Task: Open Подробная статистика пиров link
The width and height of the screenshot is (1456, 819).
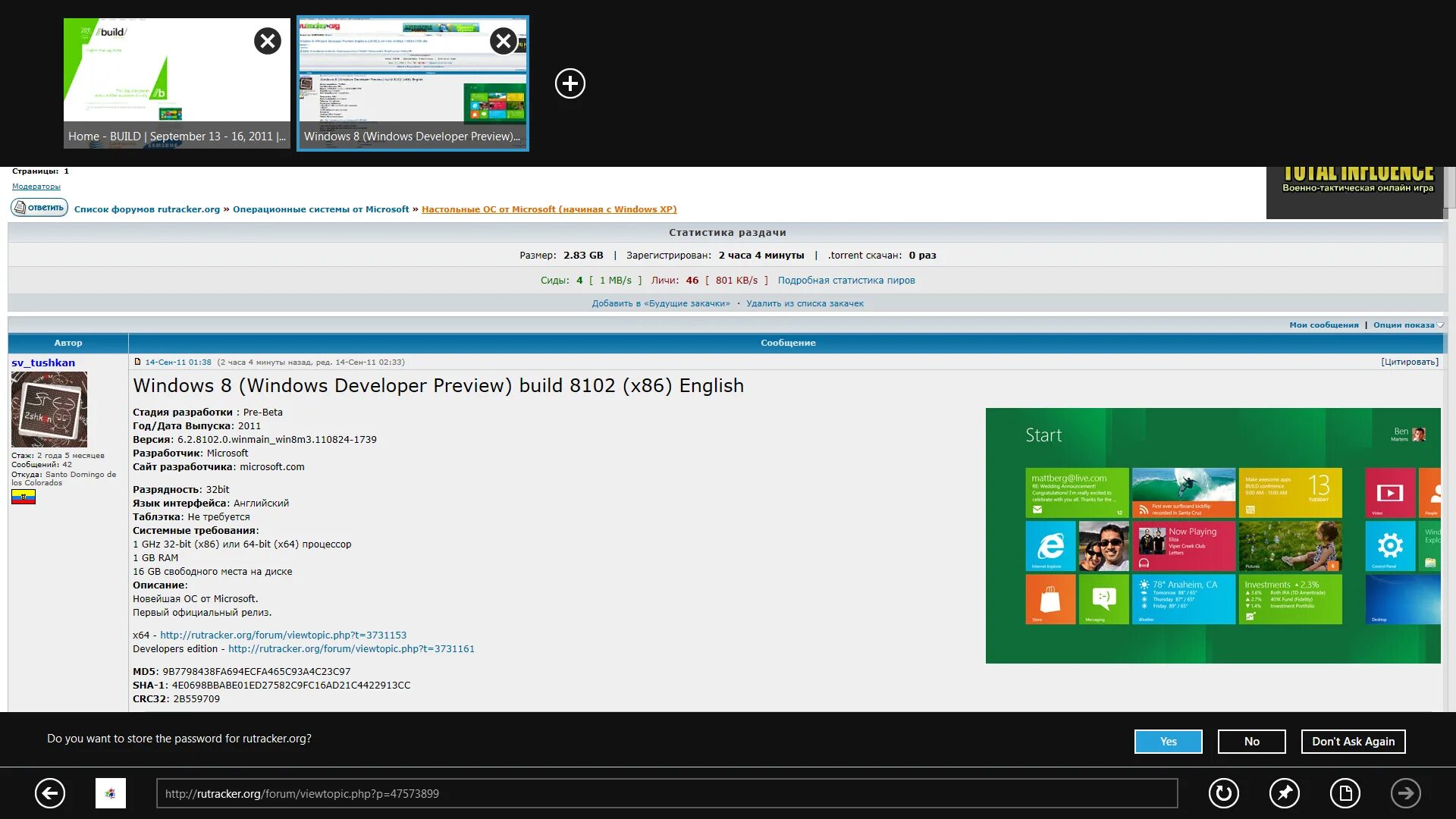Action: pos(846,281)
